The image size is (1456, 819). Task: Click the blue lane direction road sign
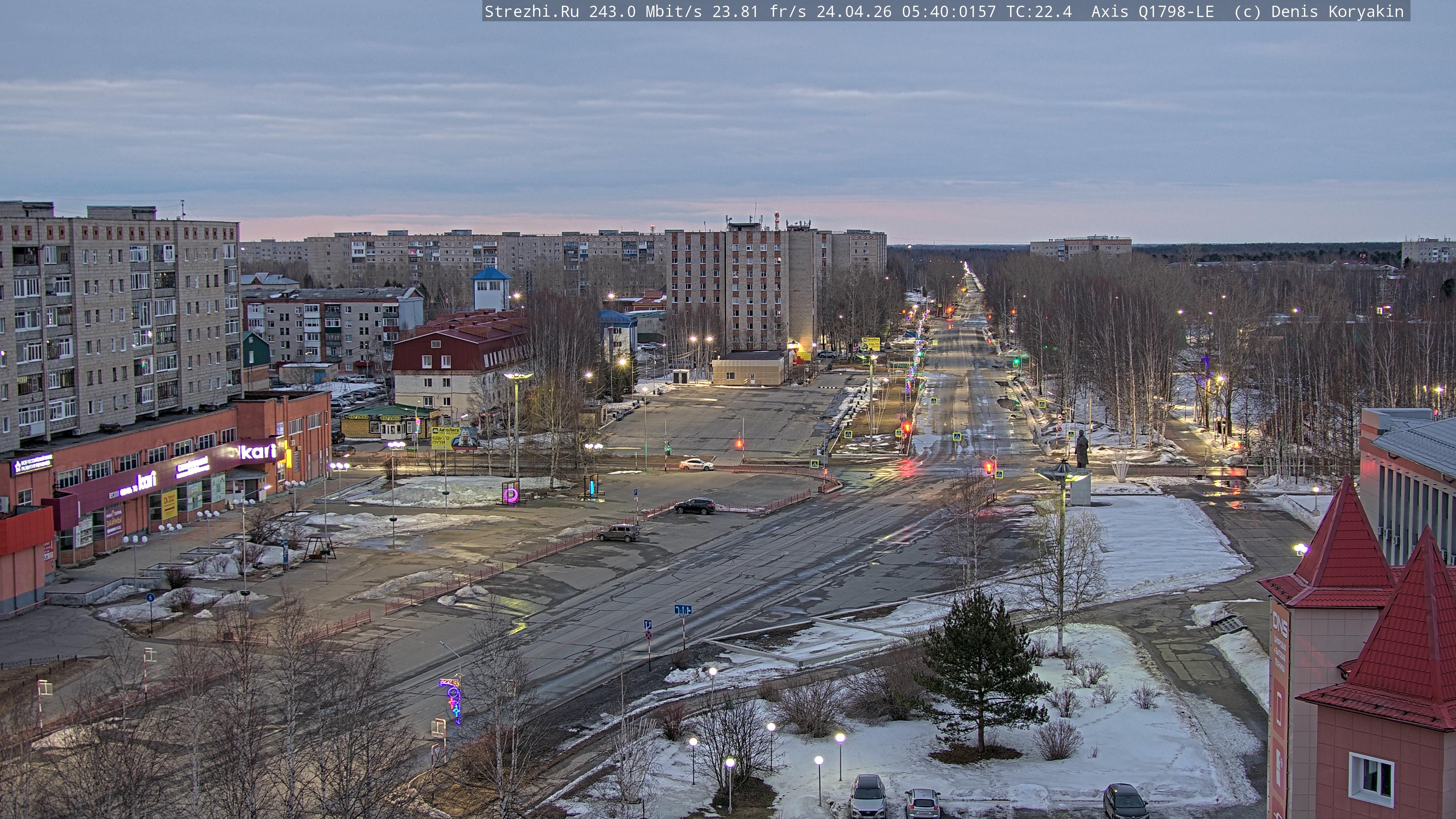[x=683, y=610]
